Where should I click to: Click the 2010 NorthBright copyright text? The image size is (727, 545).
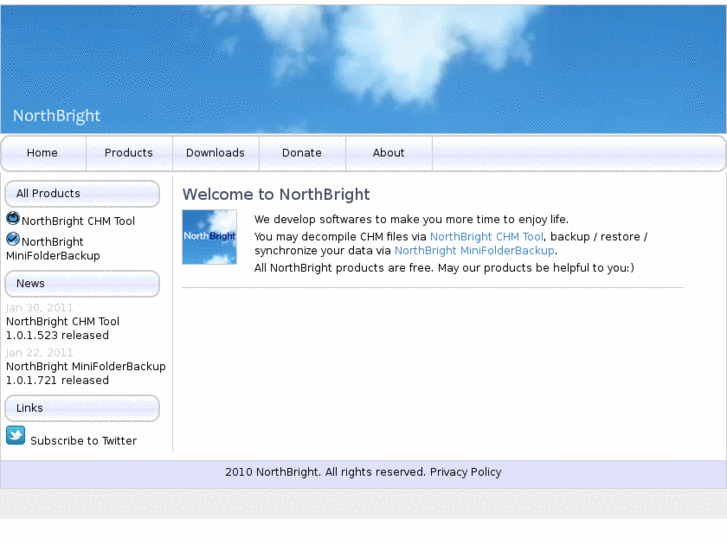325,472
